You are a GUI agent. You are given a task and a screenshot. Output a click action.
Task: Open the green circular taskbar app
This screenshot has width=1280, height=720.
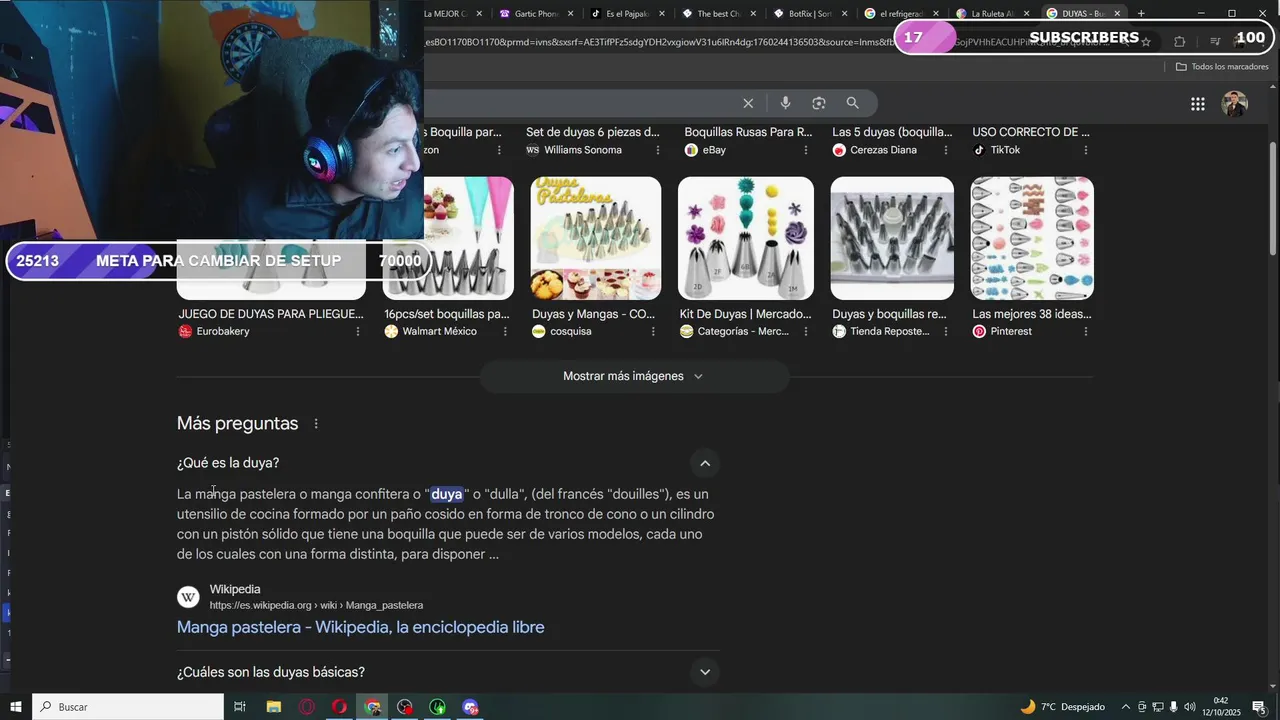pos(437,707)
